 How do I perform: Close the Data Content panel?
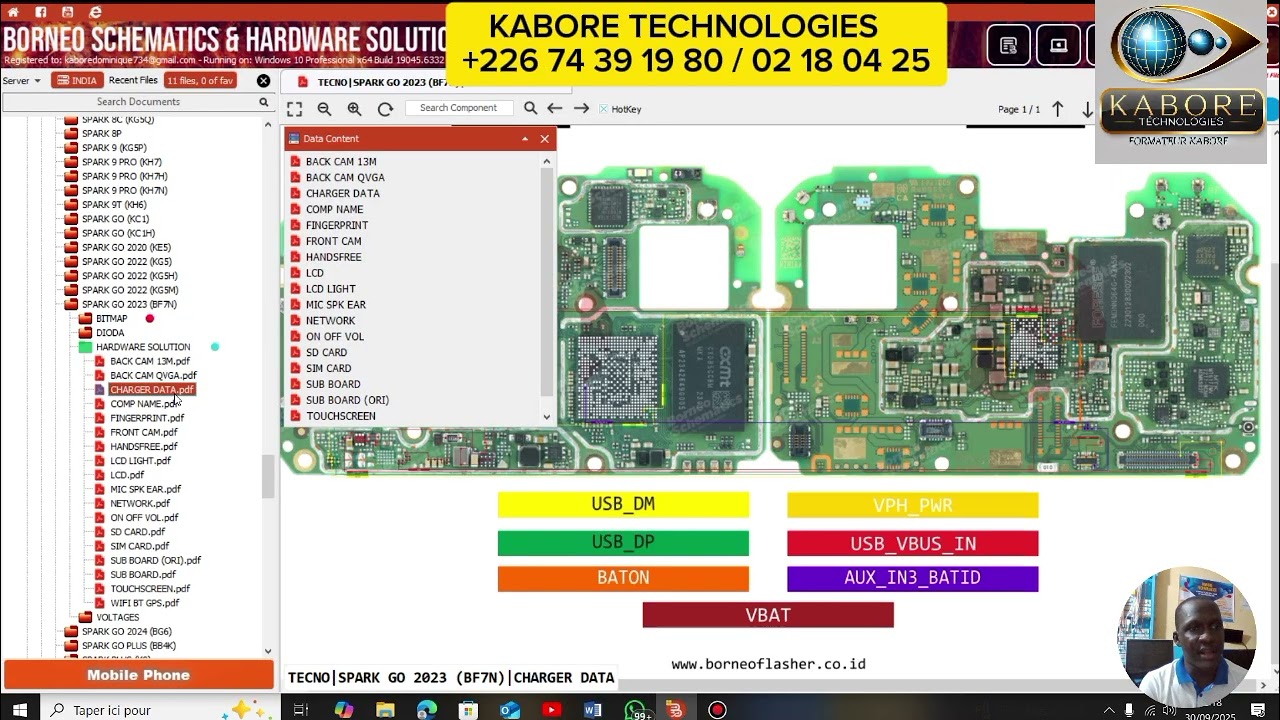pos(544,139)
